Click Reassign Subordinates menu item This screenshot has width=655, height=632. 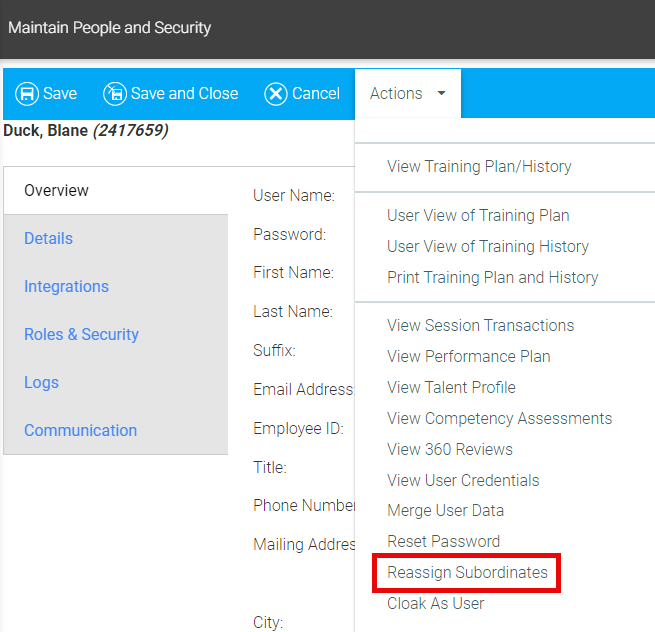[467, 572]
